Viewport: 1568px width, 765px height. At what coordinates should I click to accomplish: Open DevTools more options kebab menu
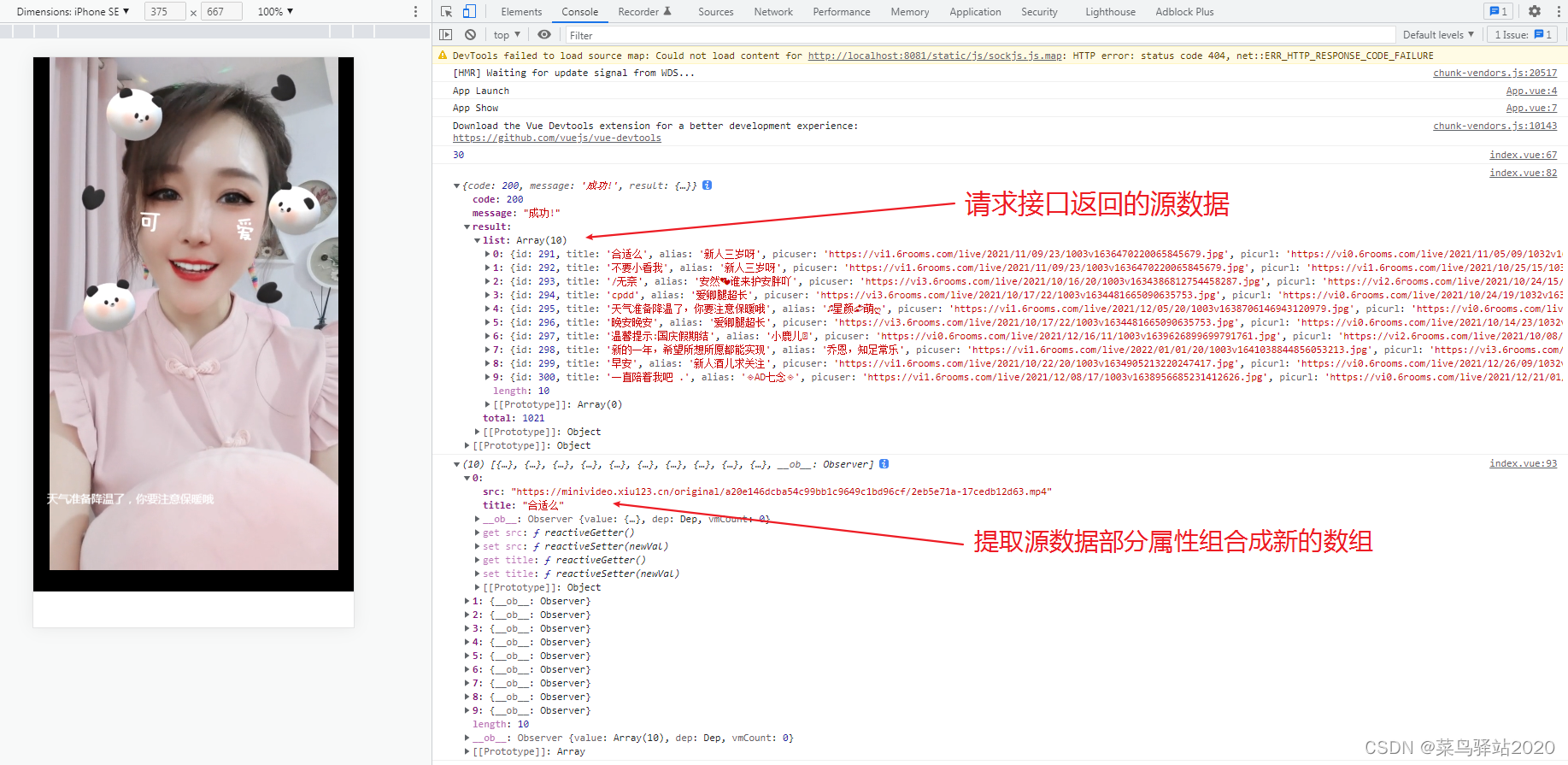point(1557,12)
